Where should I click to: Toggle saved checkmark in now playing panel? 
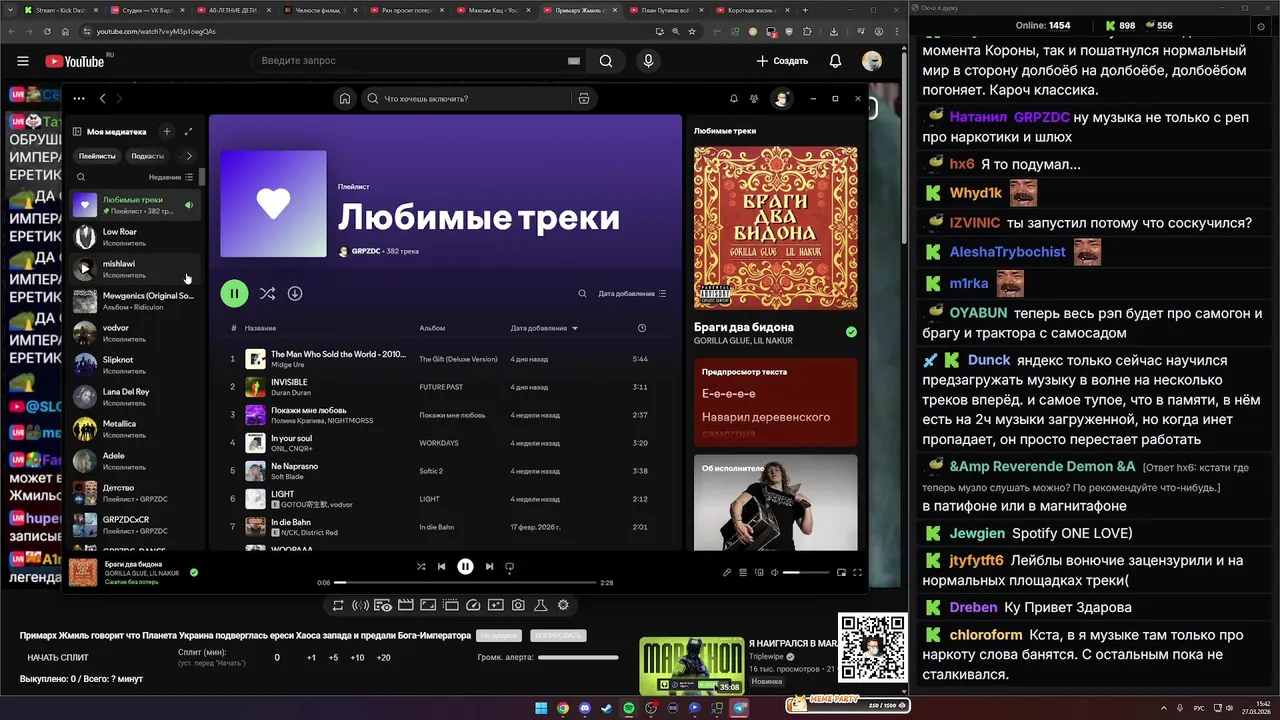click(851, 332)
